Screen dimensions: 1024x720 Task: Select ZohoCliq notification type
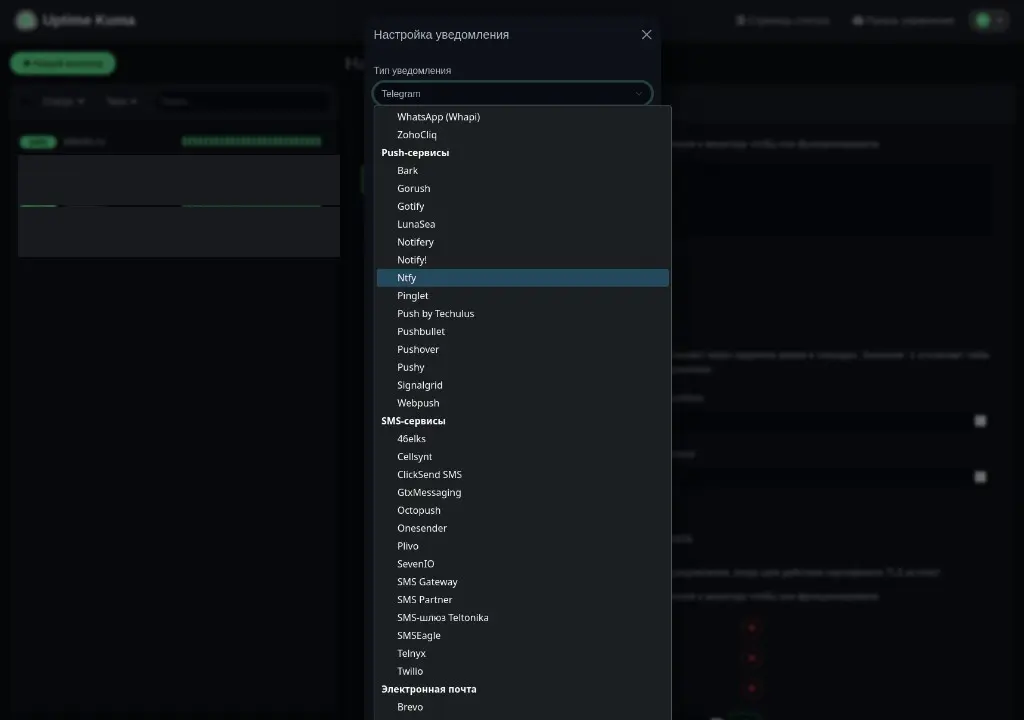[x=522, y=135]
